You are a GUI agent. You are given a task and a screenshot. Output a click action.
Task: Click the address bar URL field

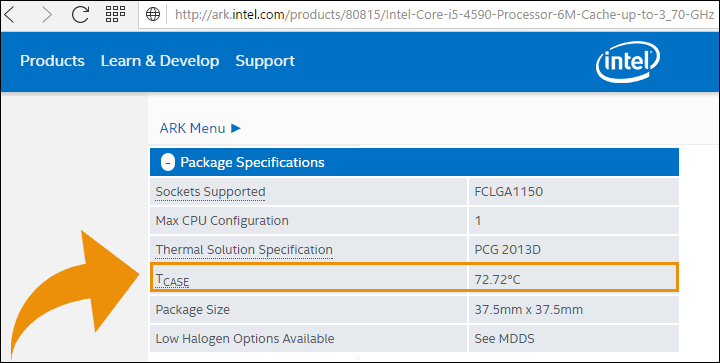[x=443, y=15]
